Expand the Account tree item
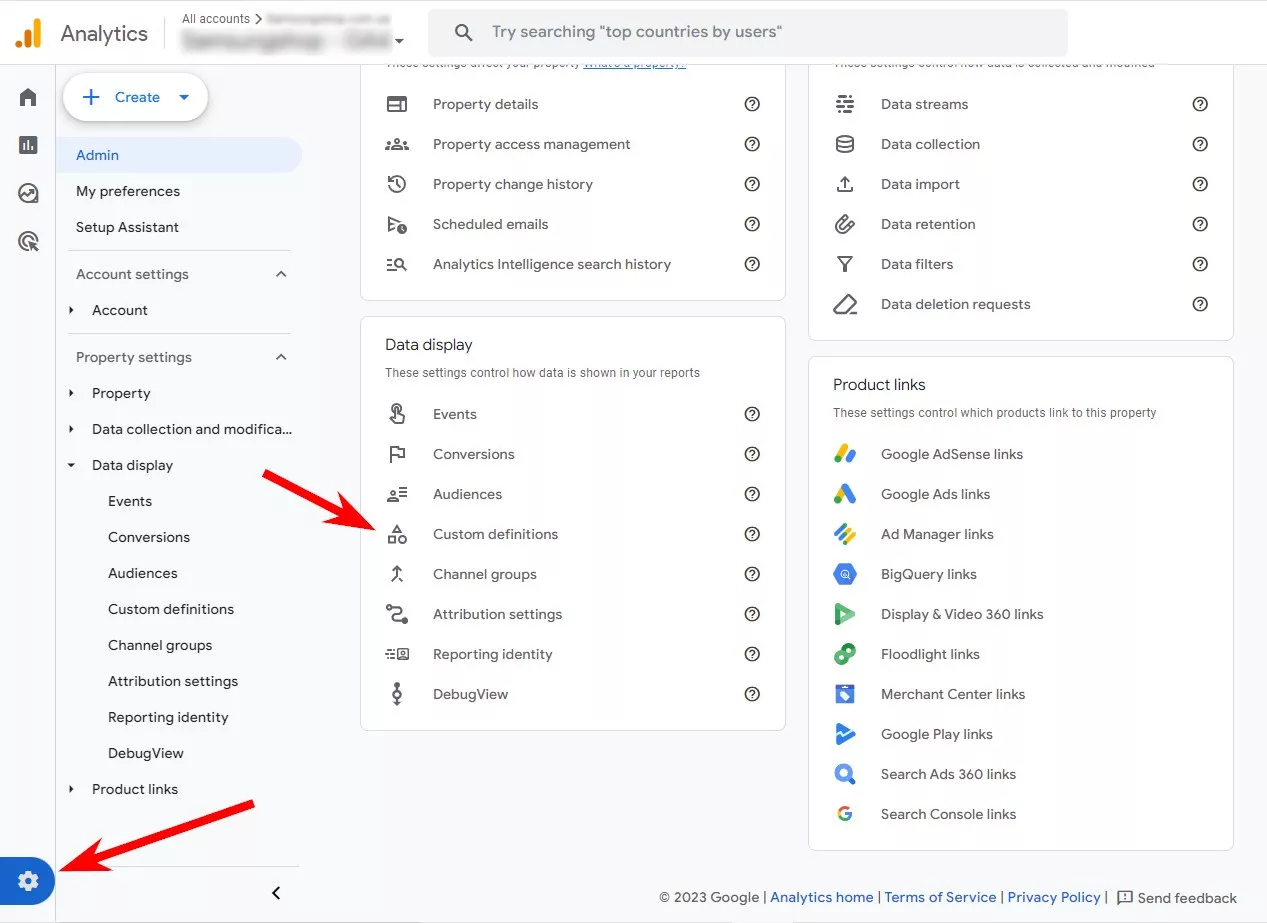The width and height of the screenshot is (1267, 923). tap(71, 310)
